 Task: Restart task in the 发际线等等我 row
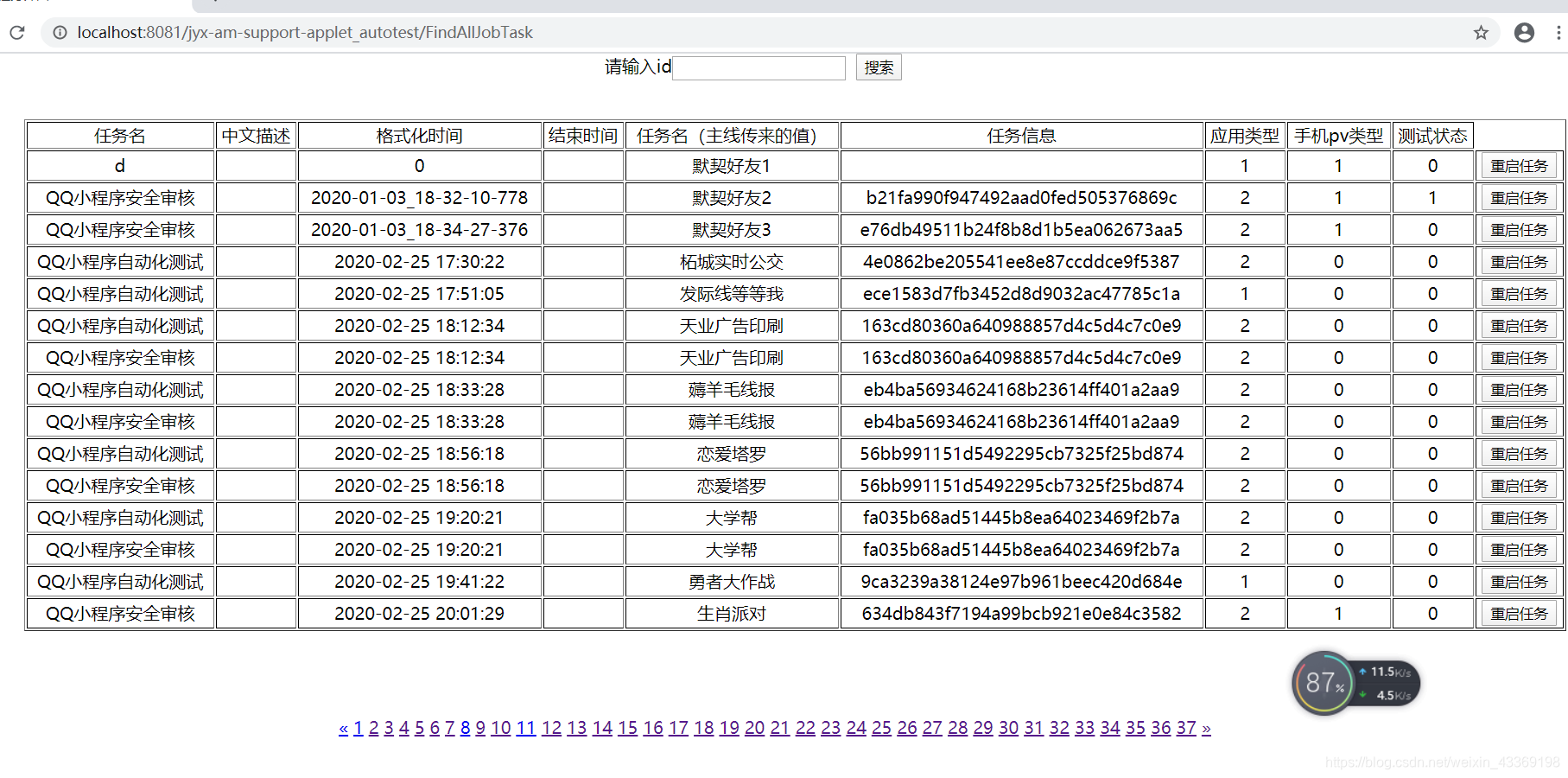pyautogui.click(x=1519, y=294)
